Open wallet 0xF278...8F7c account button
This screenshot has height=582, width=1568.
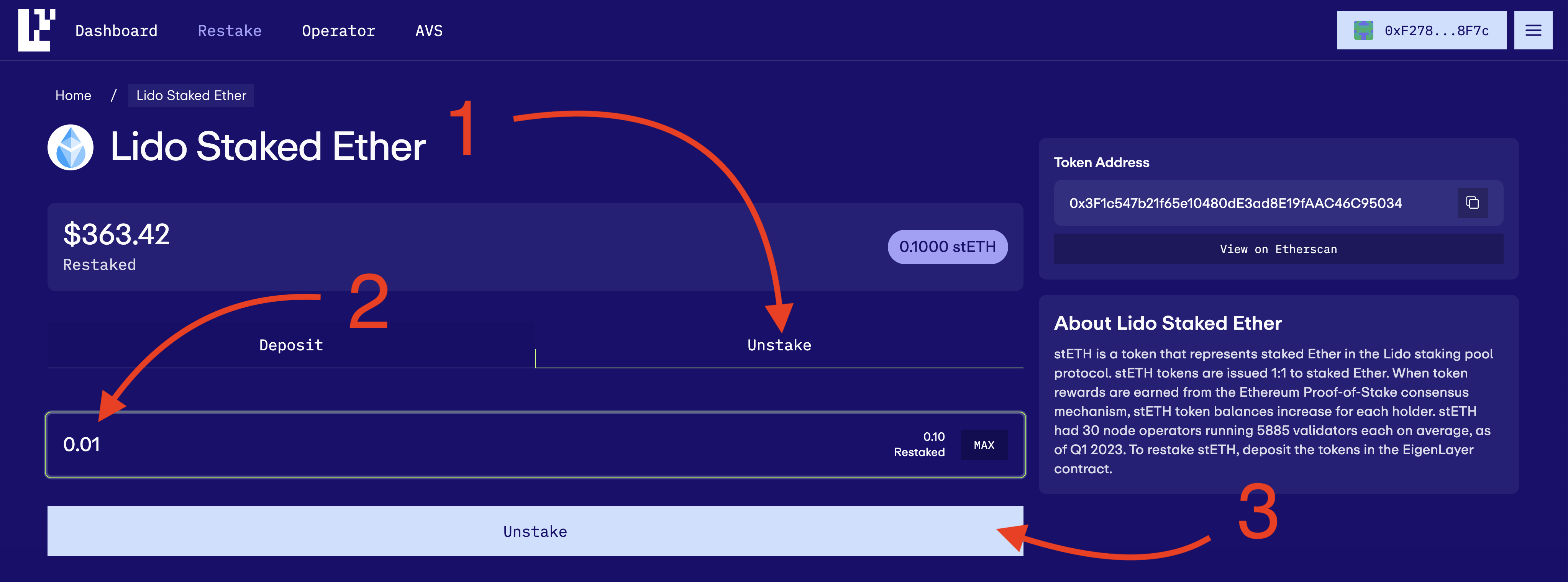pyautogui.click(x=1421, y=30)
